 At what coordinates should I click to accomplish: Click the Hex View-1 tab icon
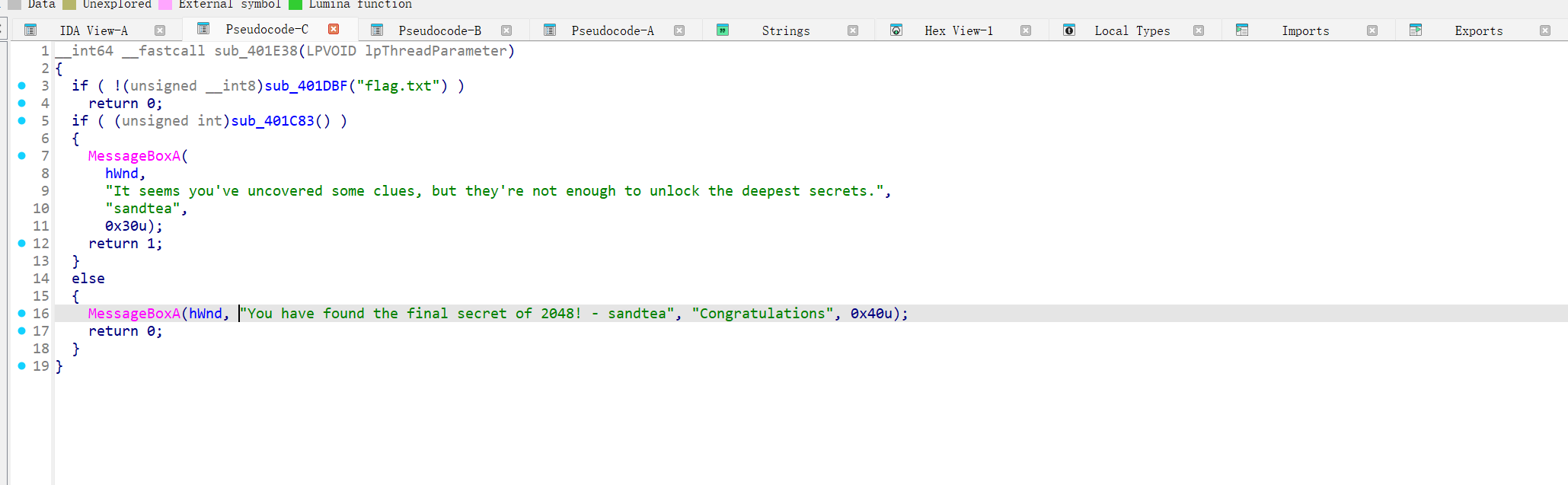coord(896,30)
